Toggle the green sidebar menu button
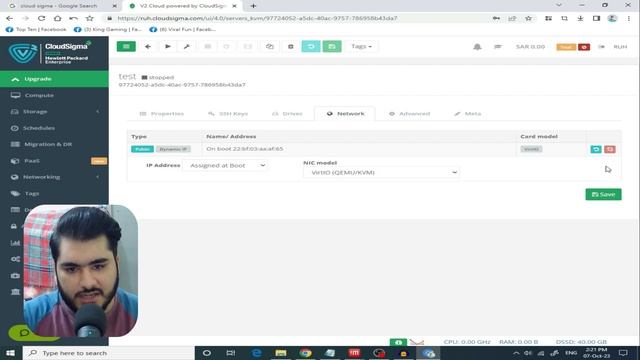 pyautogui.click(x=126, y=47)
